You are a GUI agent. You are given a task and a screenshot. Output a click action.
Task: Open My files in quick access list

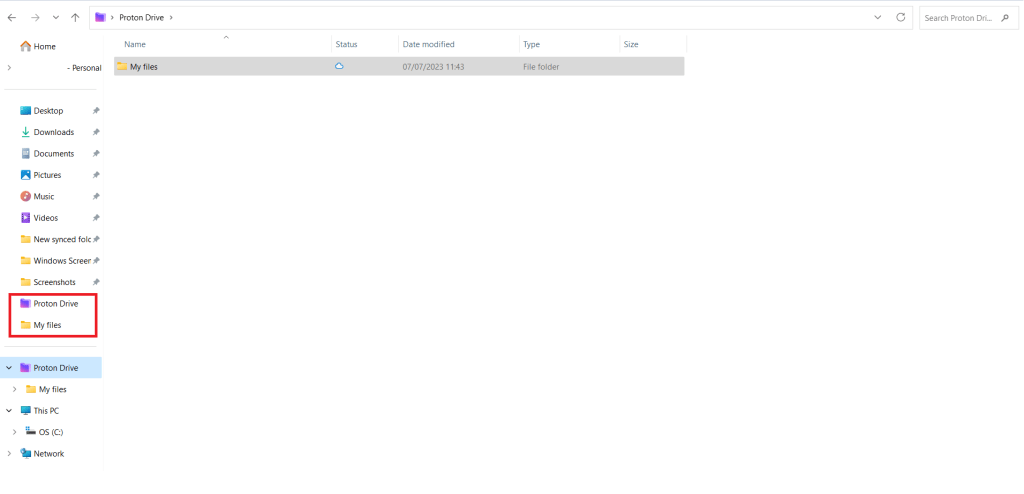coord(40,325)
